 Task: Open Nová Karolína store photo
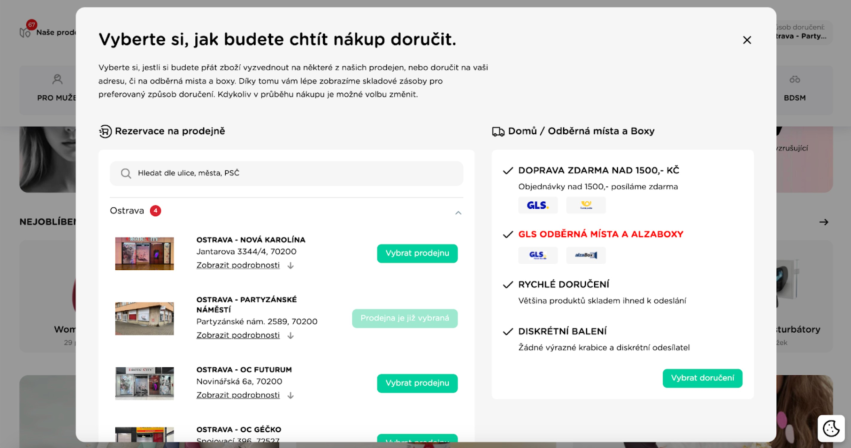click(x=144, y=254)
